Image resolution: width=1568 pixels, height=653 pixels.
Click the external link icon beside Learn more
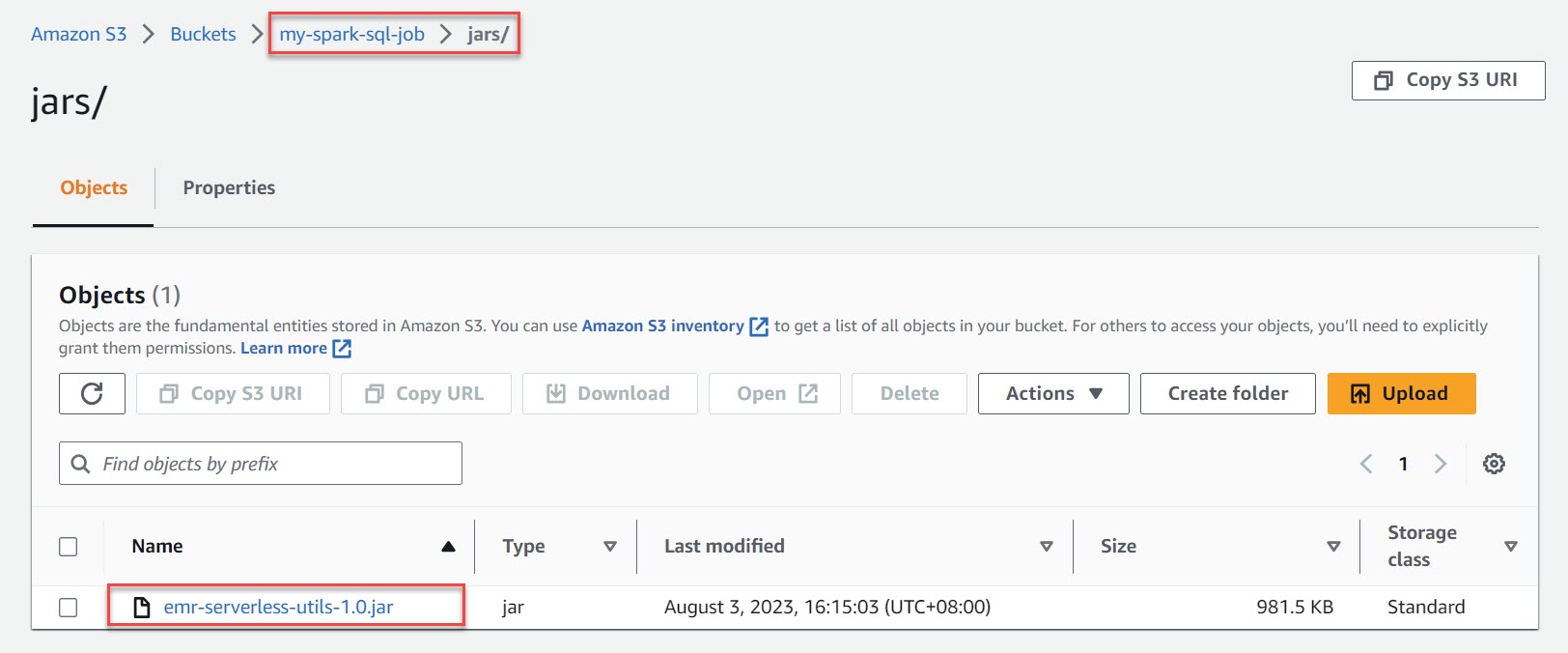tap(342, 349)
